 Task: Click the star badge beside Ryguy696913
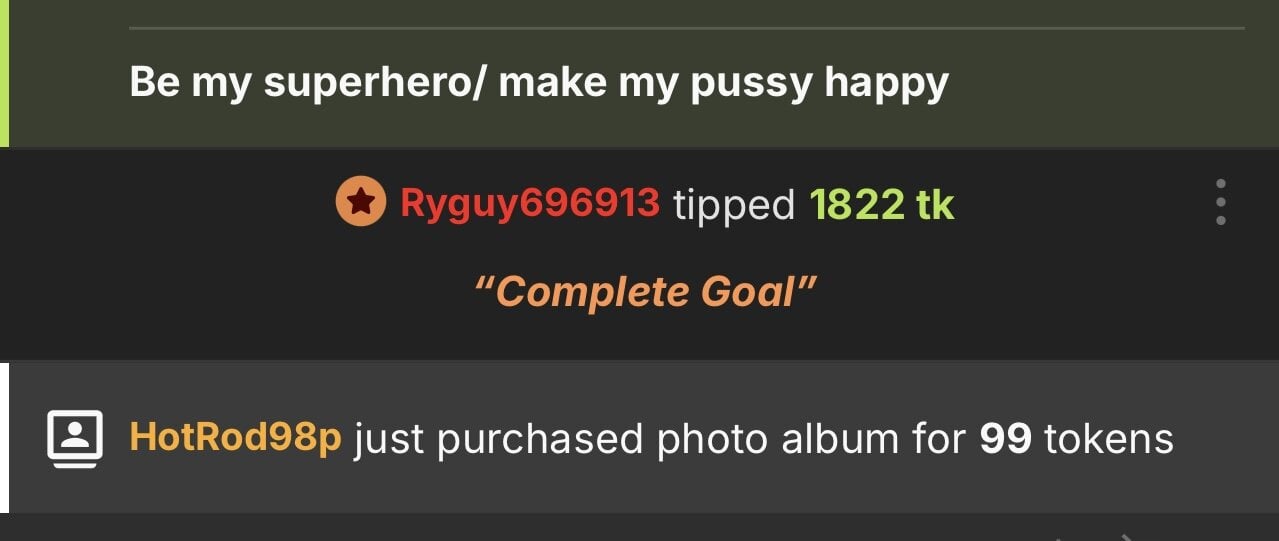360,203
